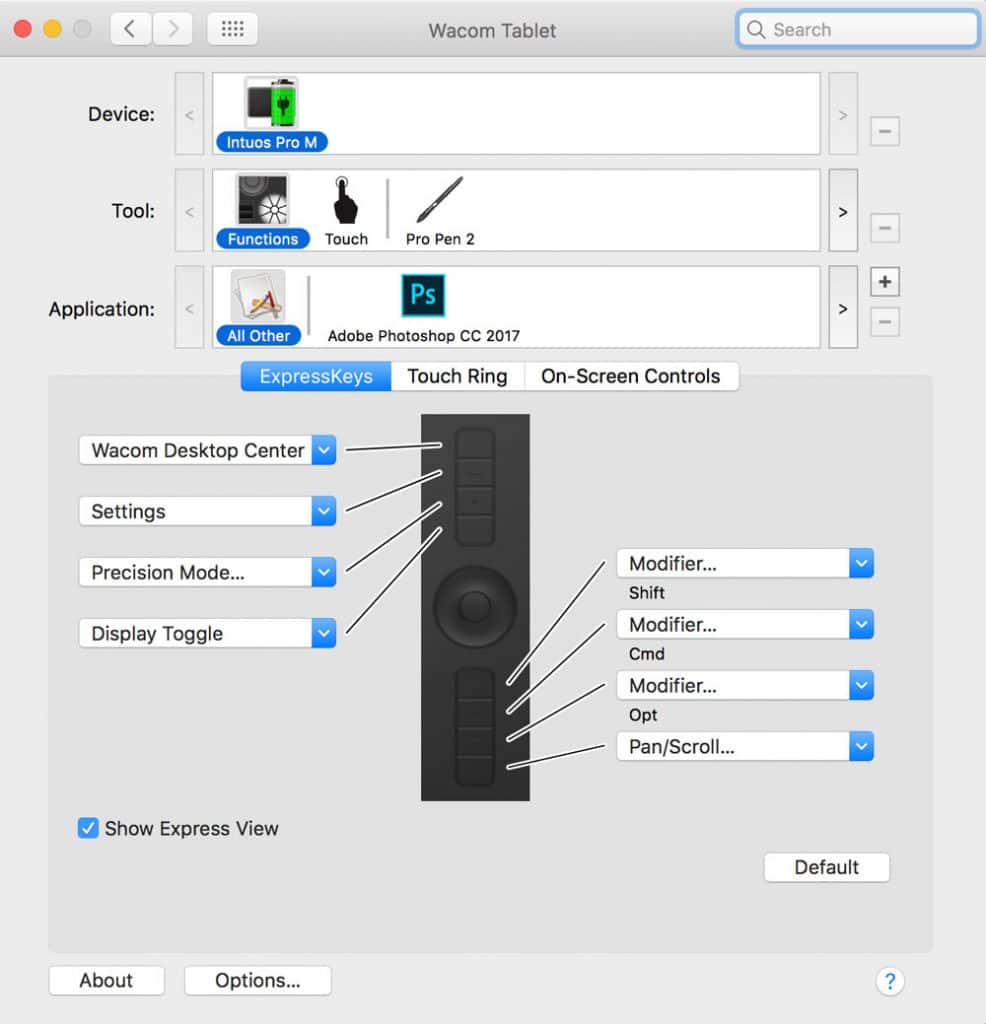The width and height of the screenshot is (986, 1024).
Task: Open the Precision Mode dropdown
Action: [208, 573]
